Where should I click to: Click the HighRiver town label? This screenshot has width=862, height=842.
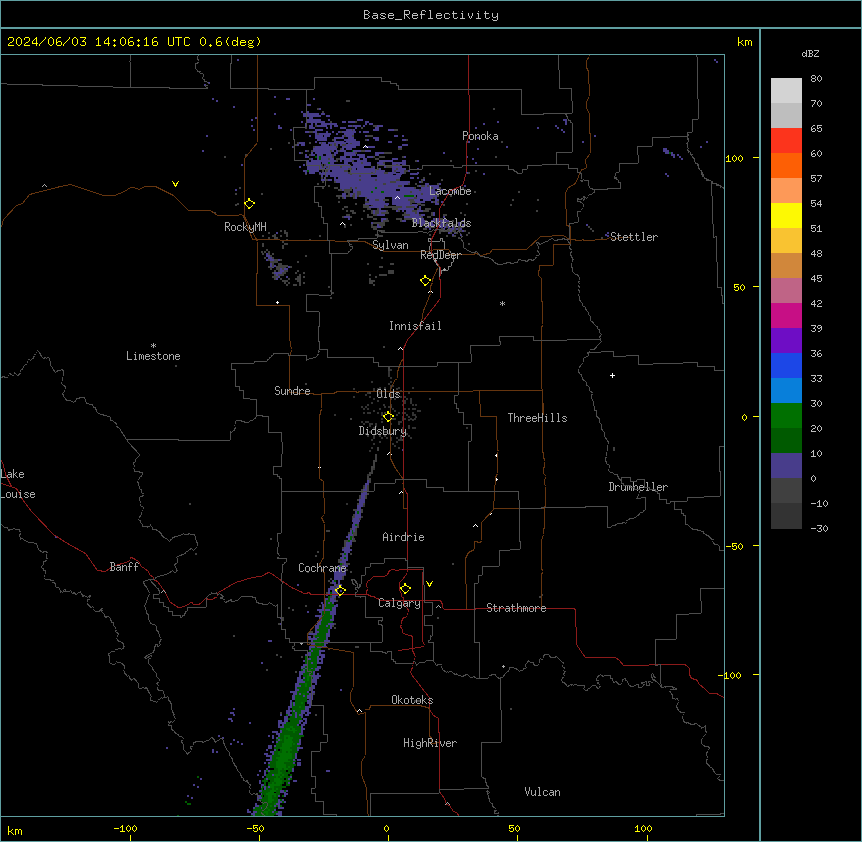tap(430, 743)
